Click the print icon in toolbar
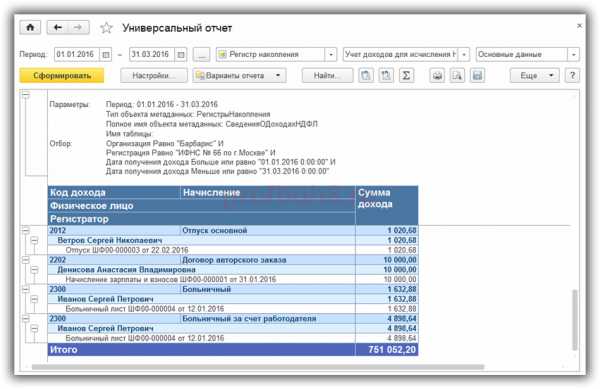The width and height of the screenshot is (600, 389). pos(437,76)
